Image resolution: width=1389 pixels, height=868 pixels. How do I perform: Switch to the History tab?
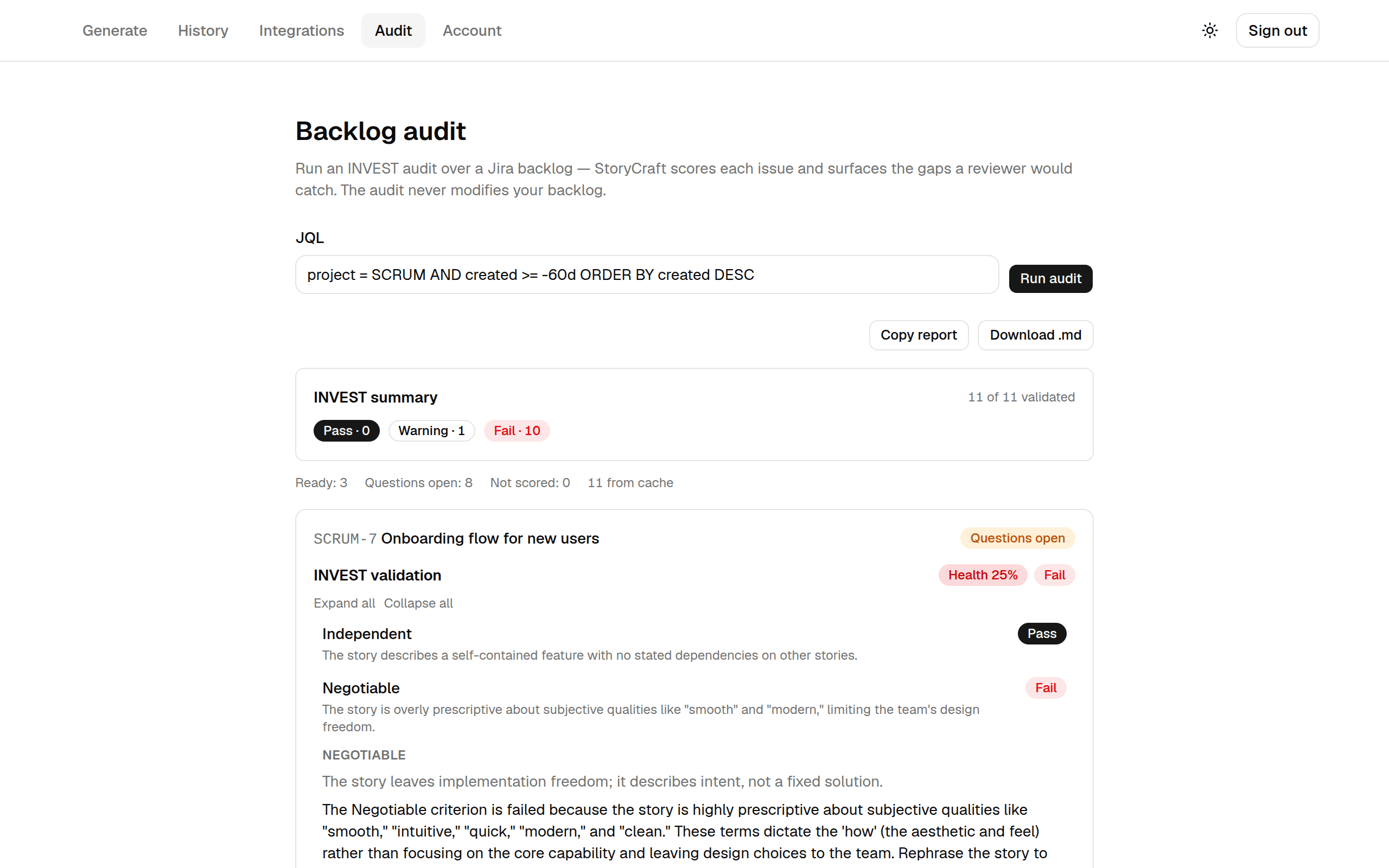[x=203, y=30]
